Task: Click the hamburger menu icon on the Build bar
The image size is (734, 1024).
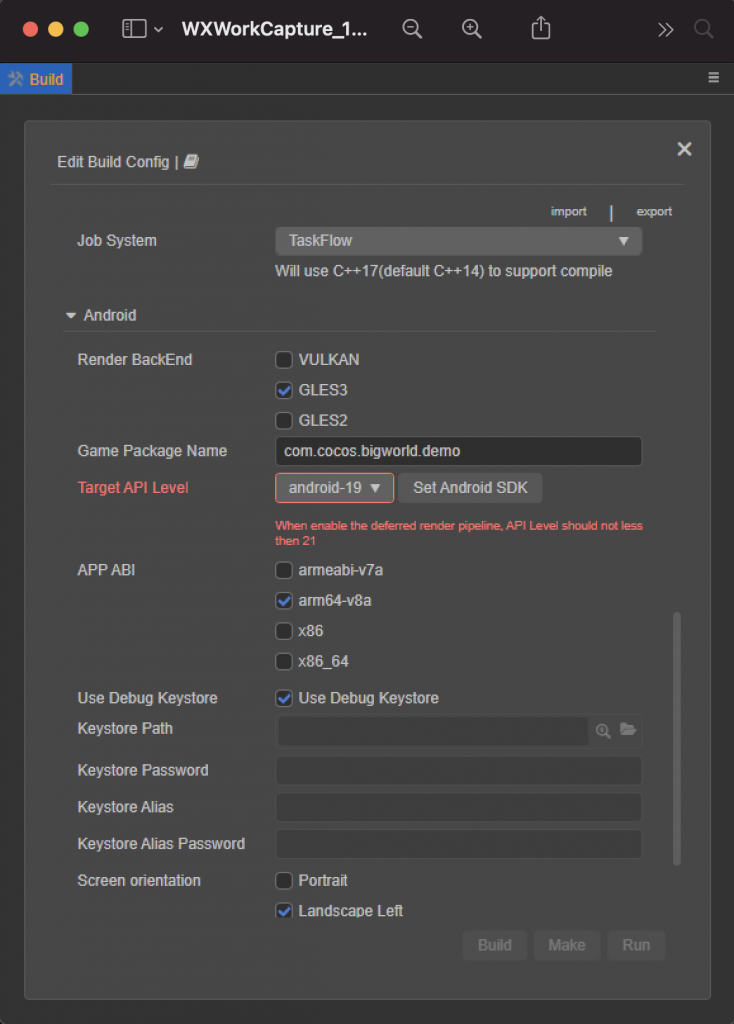Action: pyautogui.click(x=714, y=76)
